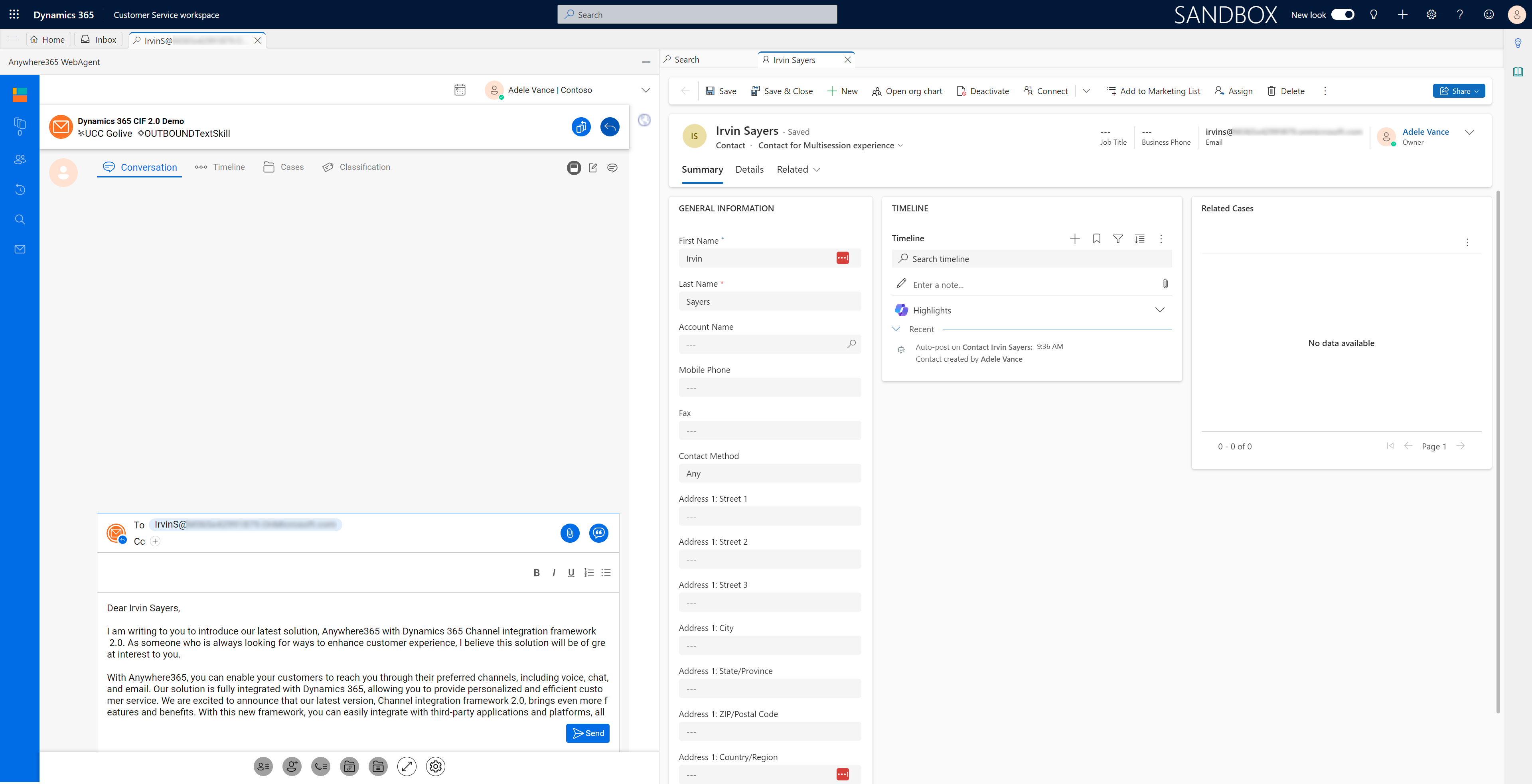The height and width of the screenshot is (784, 1532).
Task: Open the WebAgent conversations count icon
Action: 20,126
